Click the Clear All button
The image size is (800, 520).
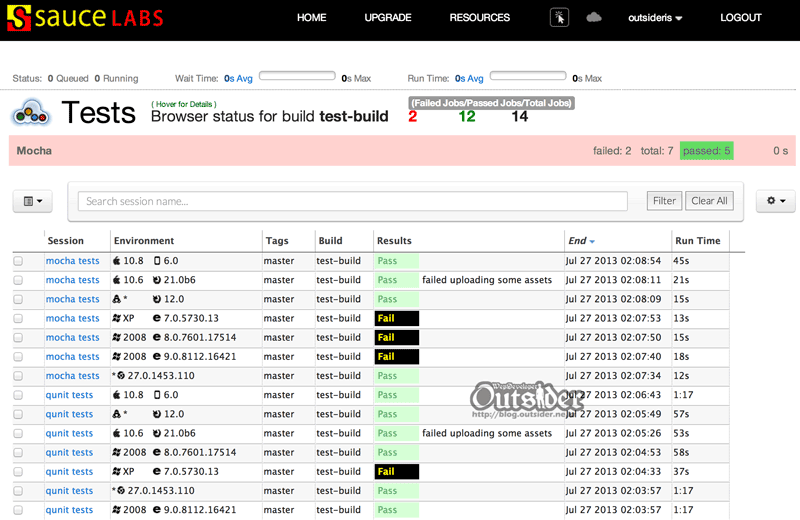709,201
